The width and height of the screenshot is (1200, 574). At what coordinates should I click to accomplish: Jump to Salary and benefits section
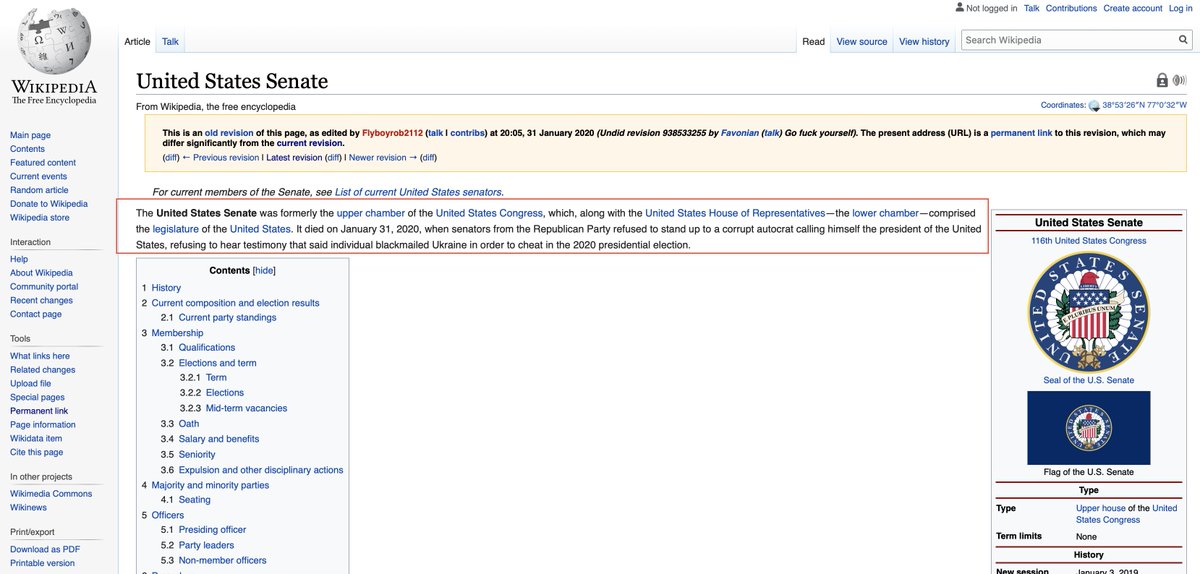(219, 439)
